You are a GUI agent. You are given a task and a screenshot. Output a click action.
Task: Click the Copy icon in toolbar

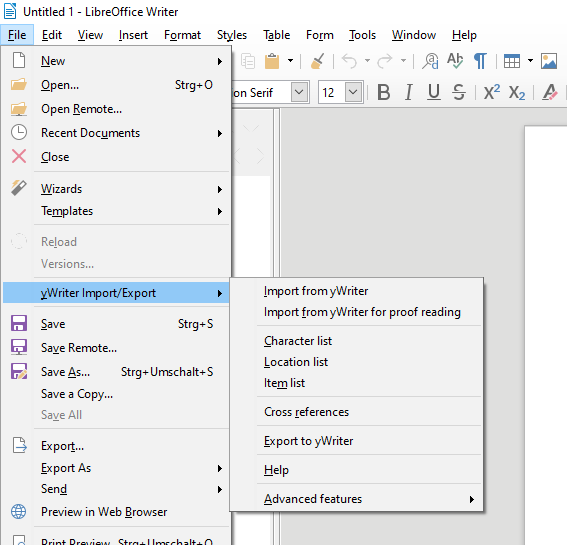pos(248,61)
